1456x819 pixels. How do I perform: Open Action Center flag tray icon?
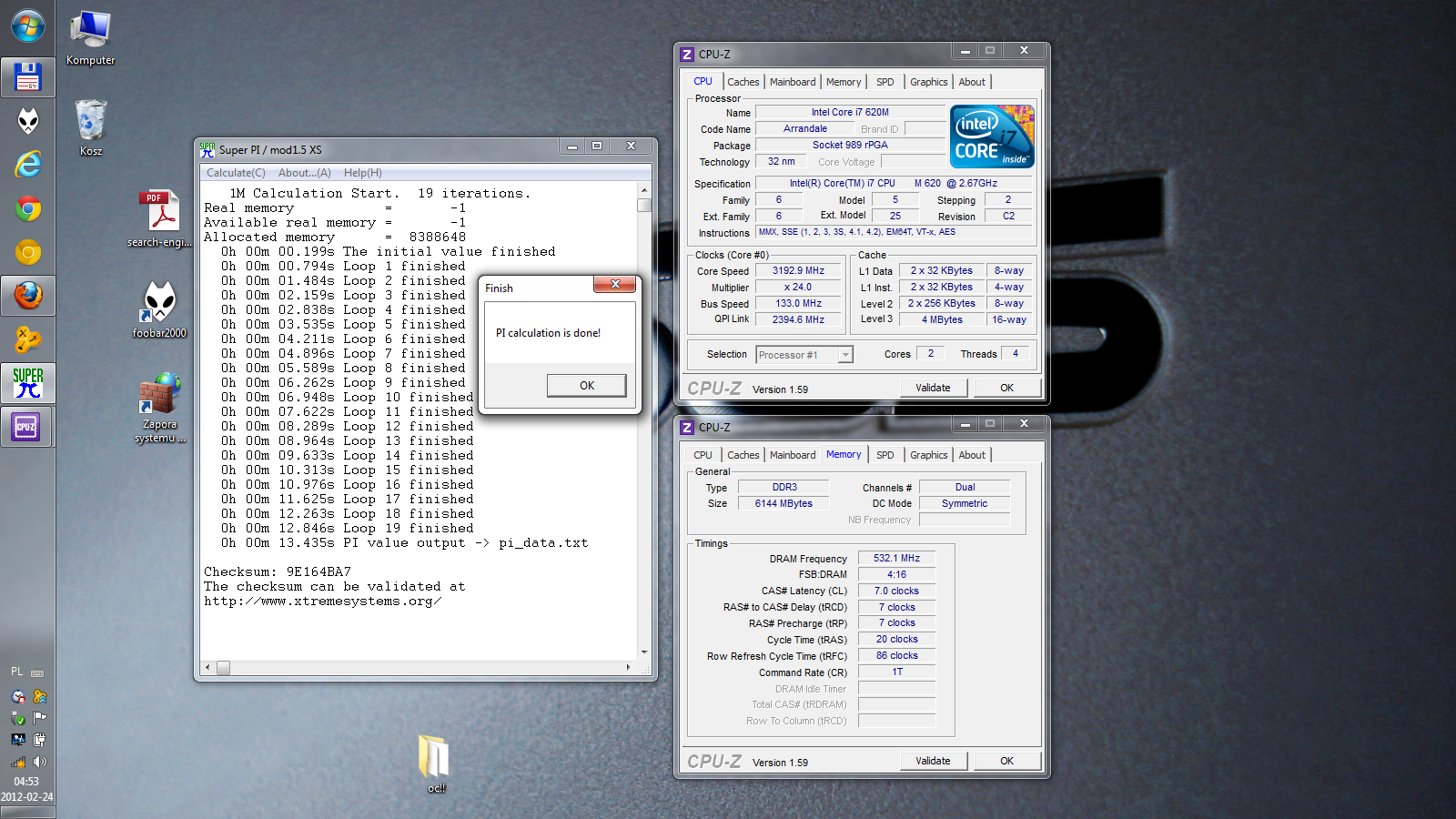tap(39, 718)
